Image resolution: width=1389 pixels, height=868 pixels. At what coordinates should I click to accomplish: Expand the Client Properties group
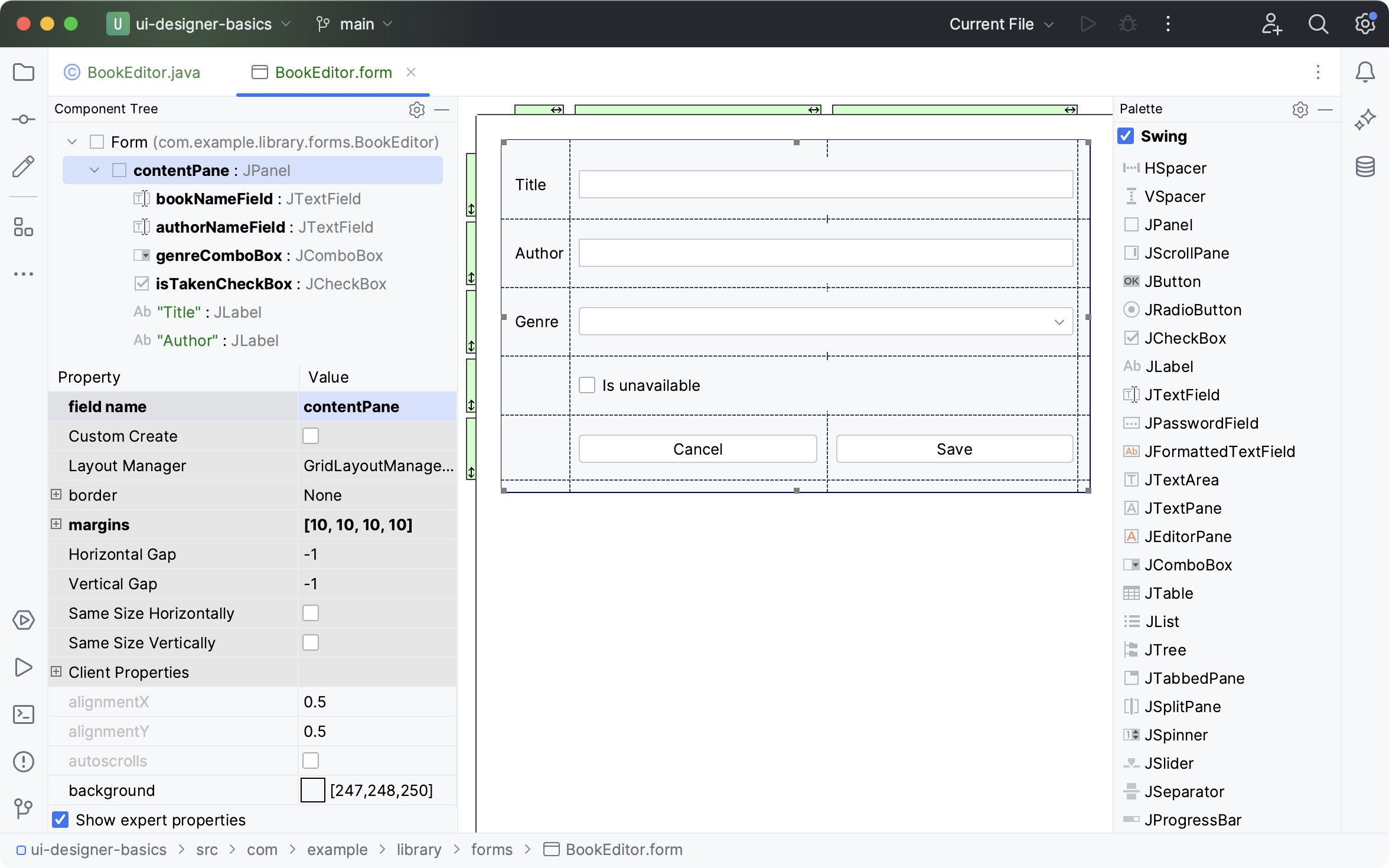point(56,672)
